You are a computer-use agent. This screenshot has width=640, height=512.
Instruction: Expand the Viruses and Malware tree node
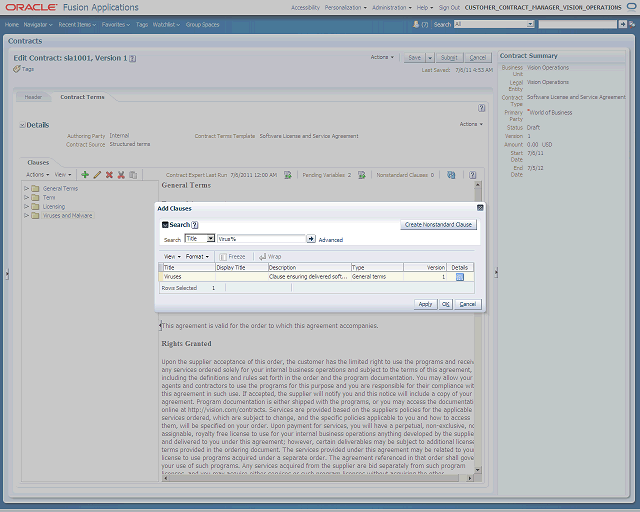26,215
